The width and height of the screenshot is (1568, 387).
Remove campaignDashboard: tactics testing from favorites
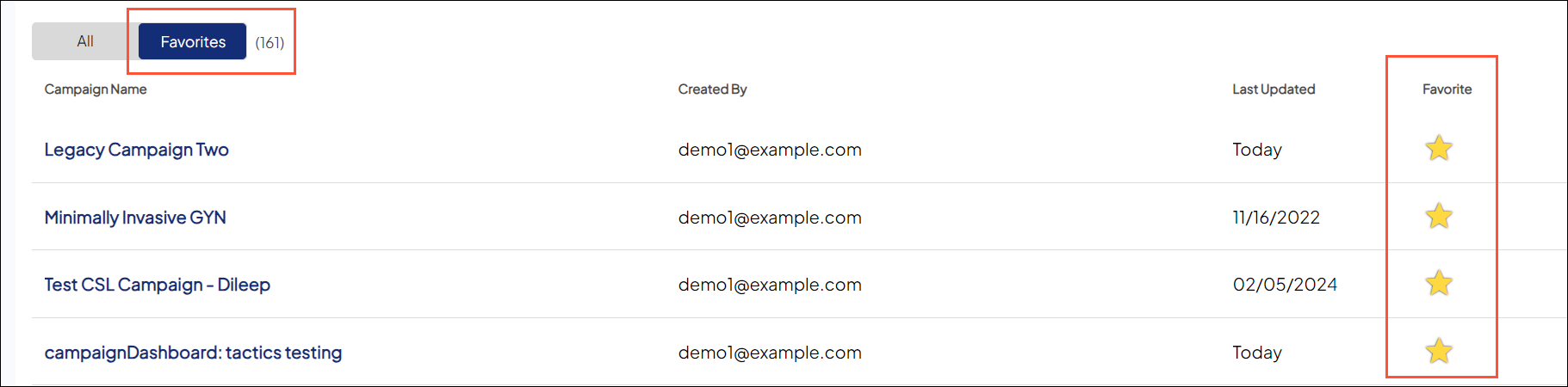pyautogui.click(x=1438, y=351)
